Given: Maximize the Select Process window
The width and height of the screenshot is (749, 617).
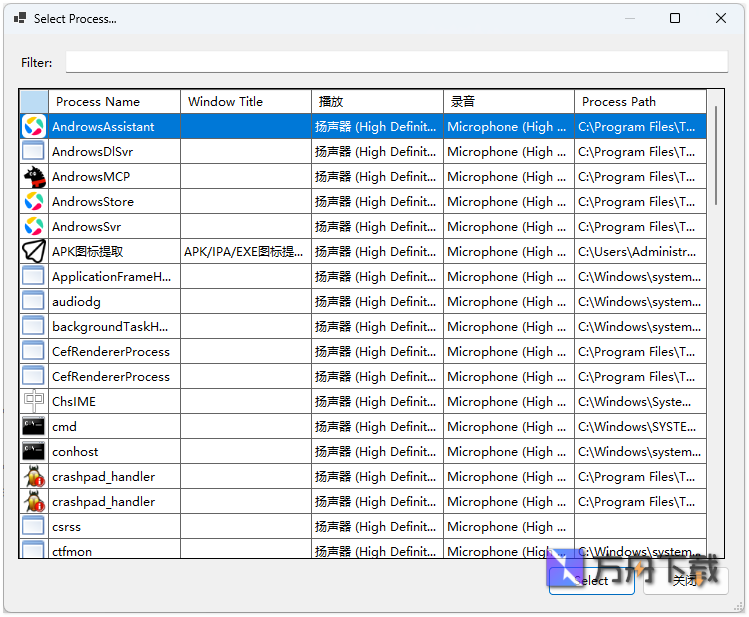Looking at the screenshot, I should (x=674, y=18).
